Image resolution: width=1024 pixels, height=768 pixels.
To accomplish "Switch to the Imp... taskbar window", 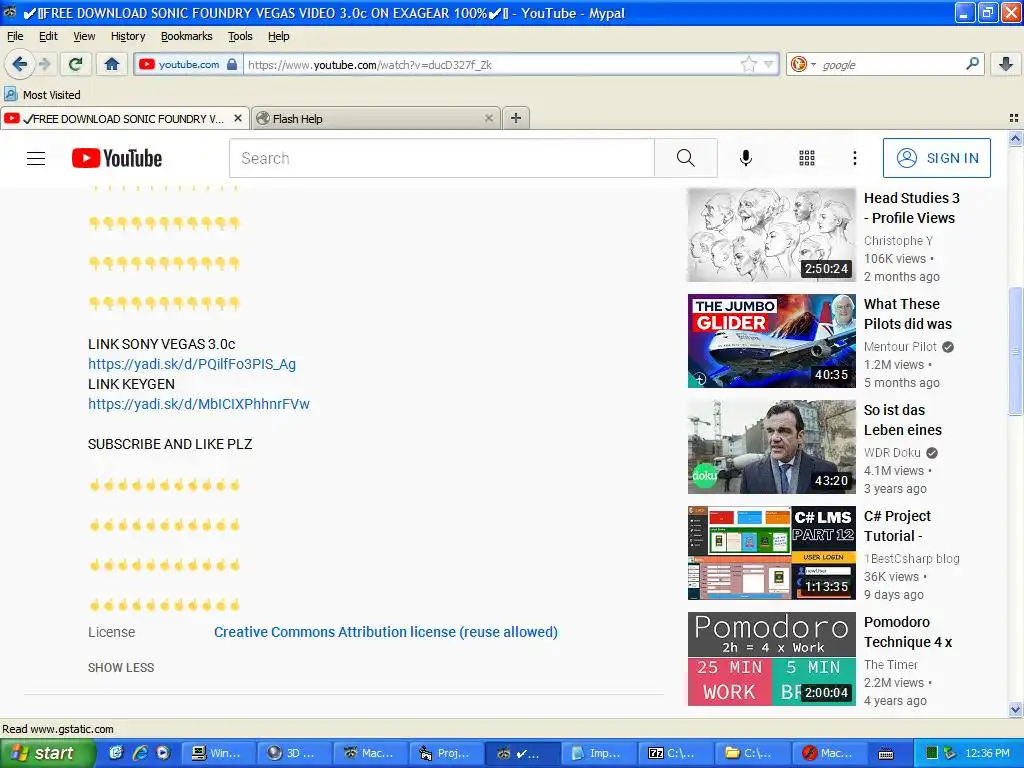I will pos(598,753).
